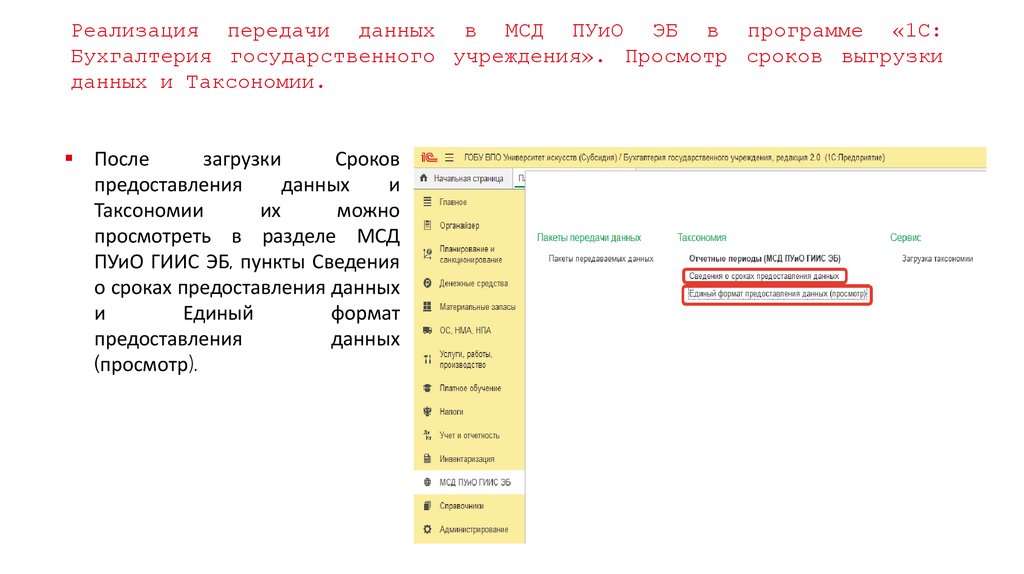The width and height of the screenshot is (1024, 574).
Task: Open Услуги, работы, производство section
Action: pyautogui.click(x=466, y=359)
